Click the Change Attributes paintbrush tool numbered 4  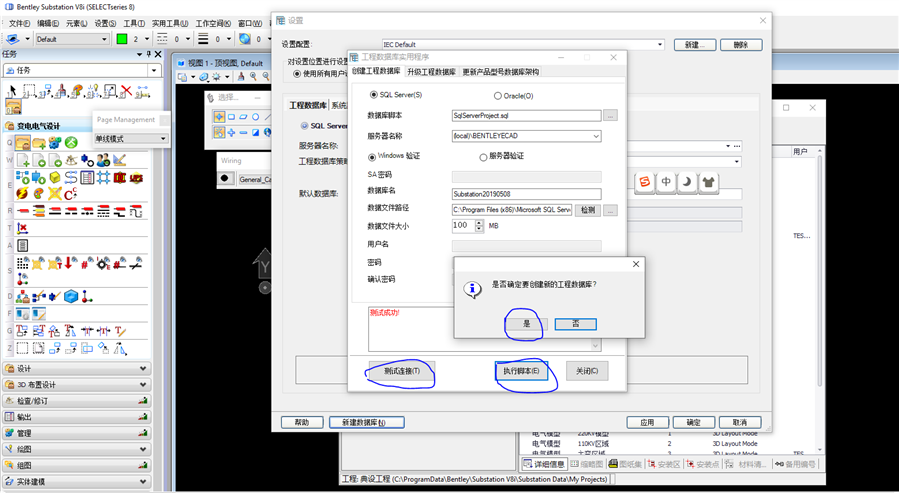(x=61, y=91)
